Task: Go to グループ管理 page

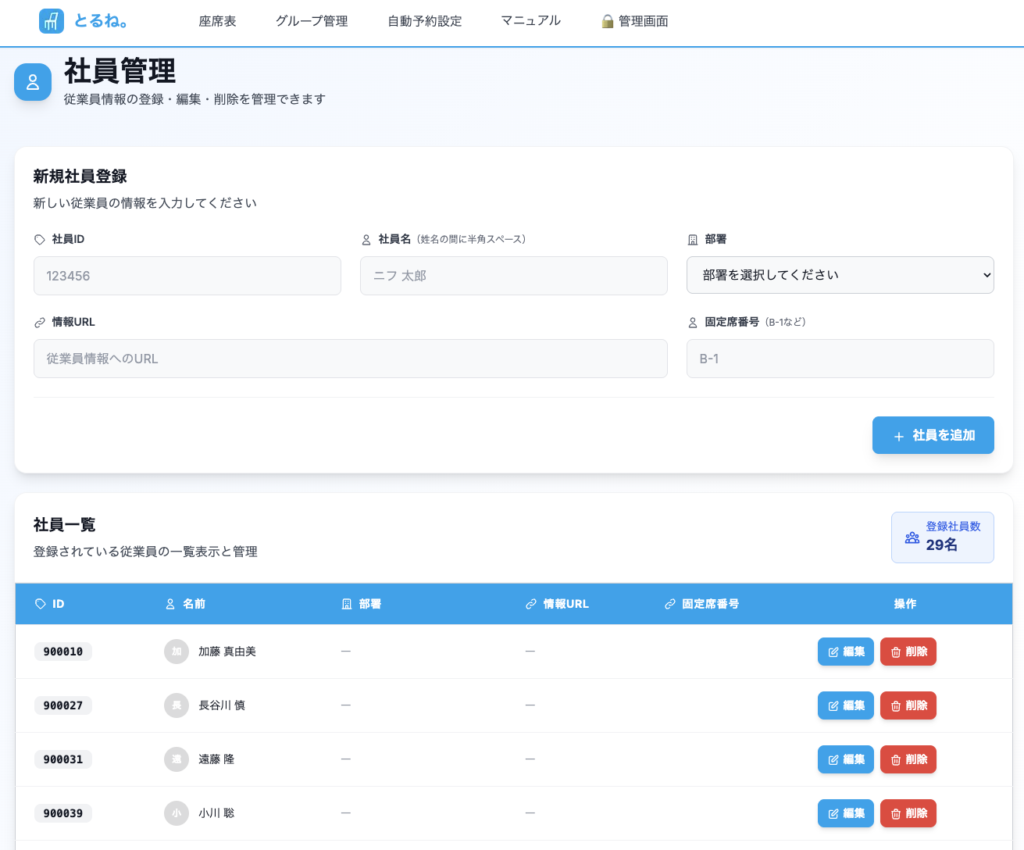Action: coord(311,21)
